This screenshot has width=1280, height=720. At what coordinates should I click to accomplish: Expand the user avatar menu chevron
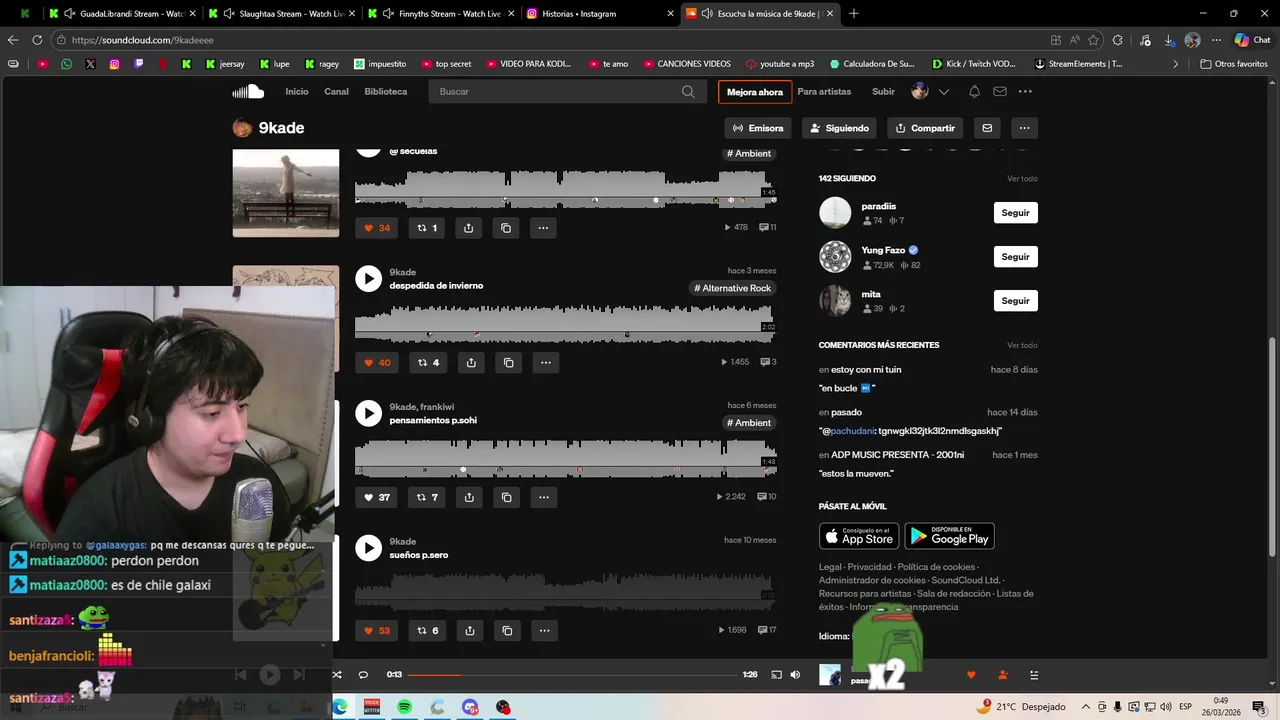pos(943,92)
